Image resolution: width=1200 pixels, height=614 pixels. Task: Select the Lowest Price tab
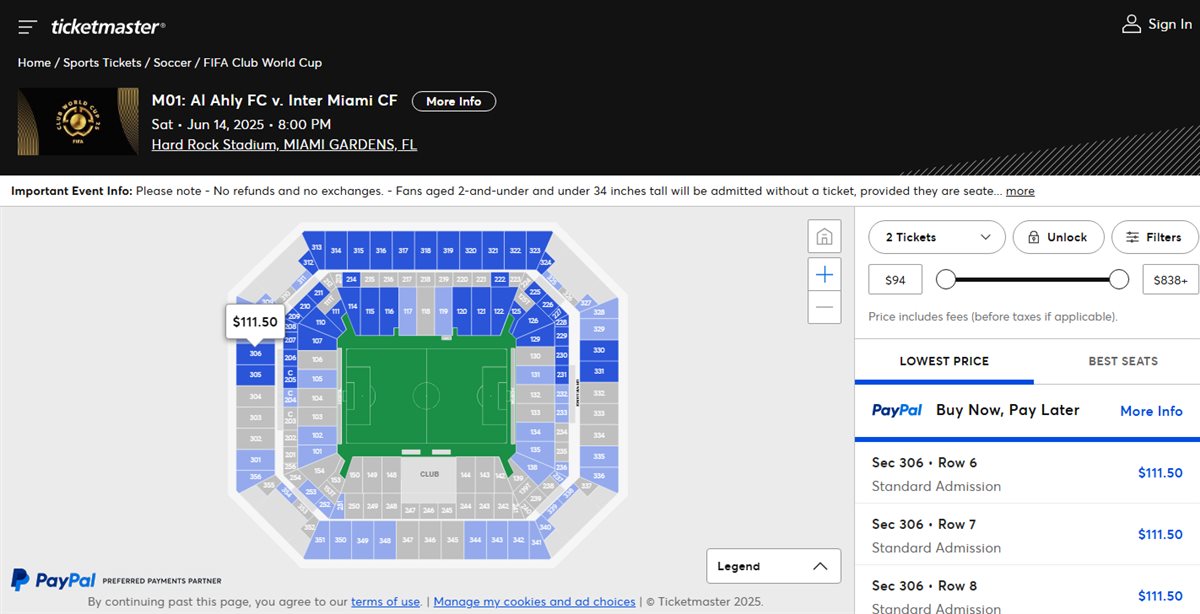pyautogui.click(x=944, y=361)
